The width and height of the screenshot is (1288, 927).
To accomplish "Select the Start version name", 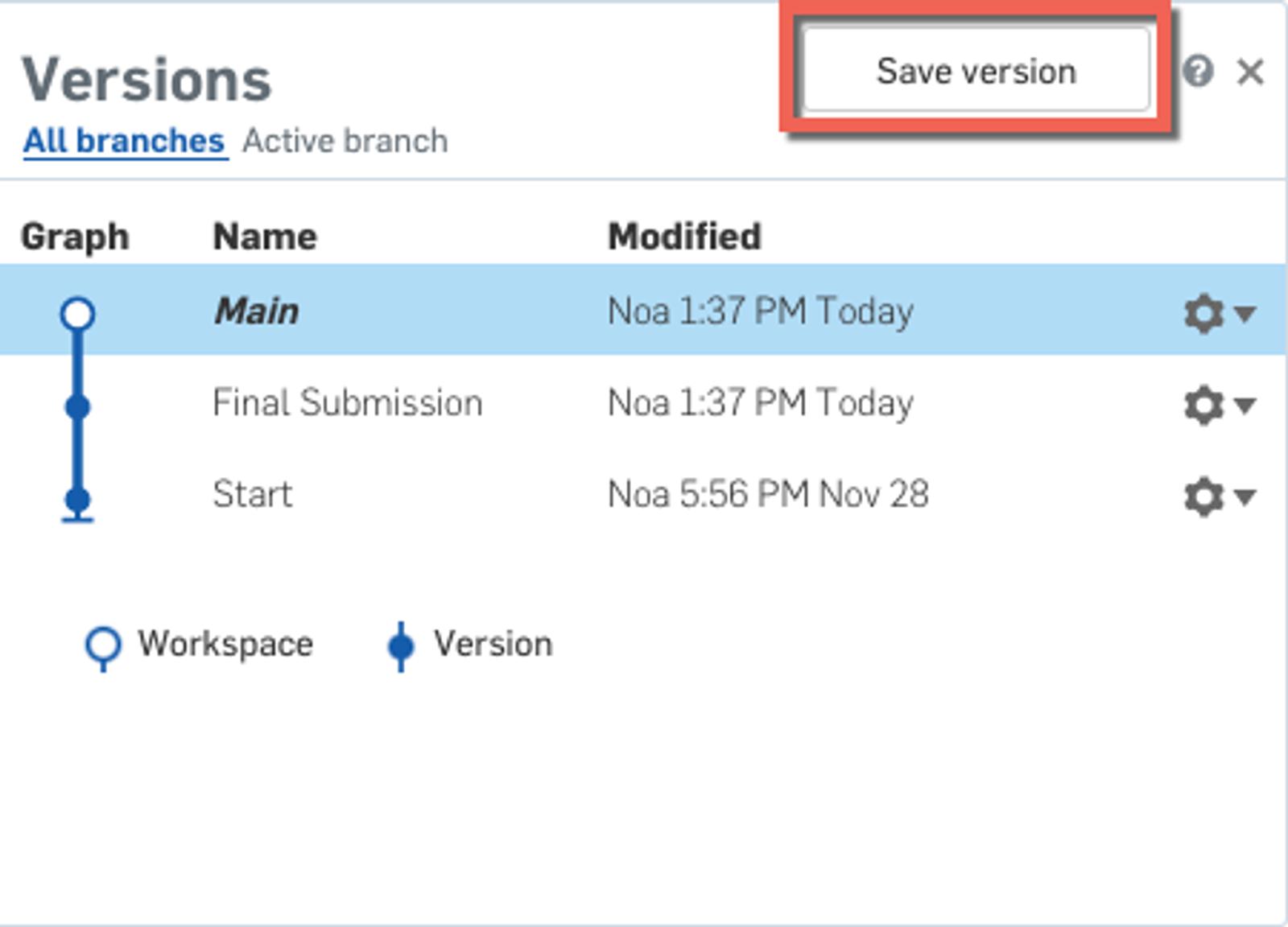I will pyautogui.click(x=252, y=494).
